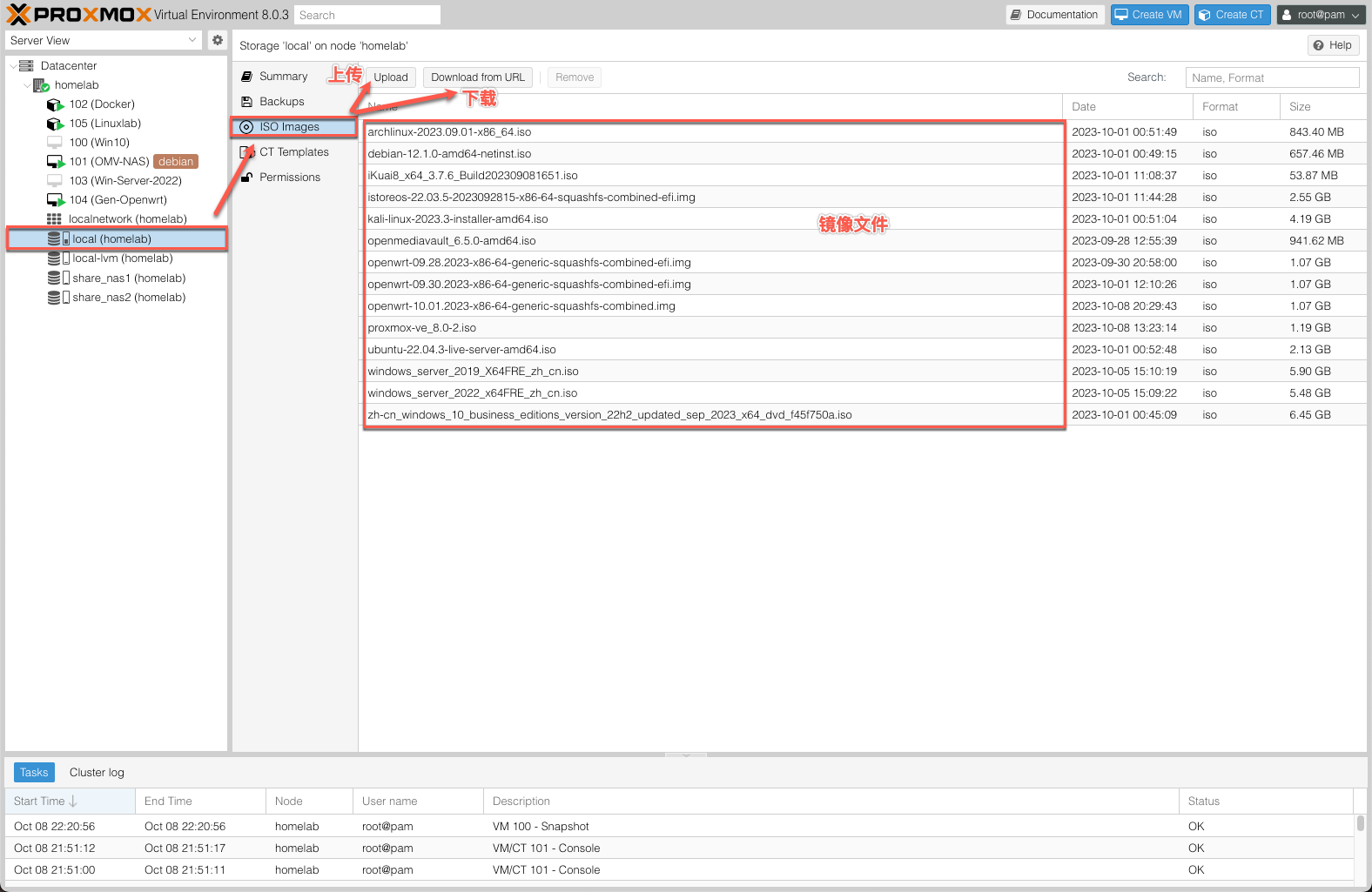This screenshot has height=892, width=1372.
Task: Select proxmox-ve_8.0-2.iso row
Action: 863,328
